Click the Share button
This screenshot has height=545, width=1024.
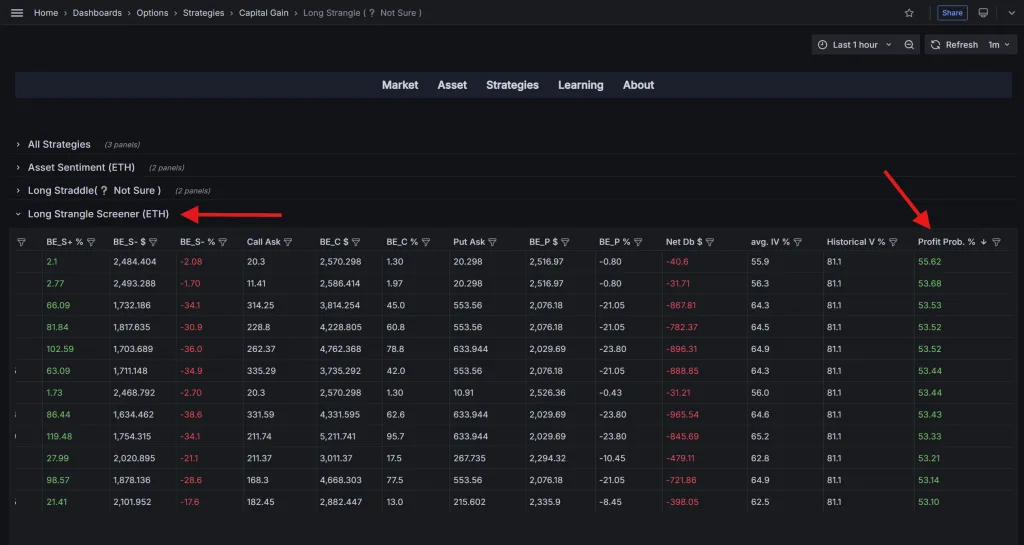coord(952,13)
